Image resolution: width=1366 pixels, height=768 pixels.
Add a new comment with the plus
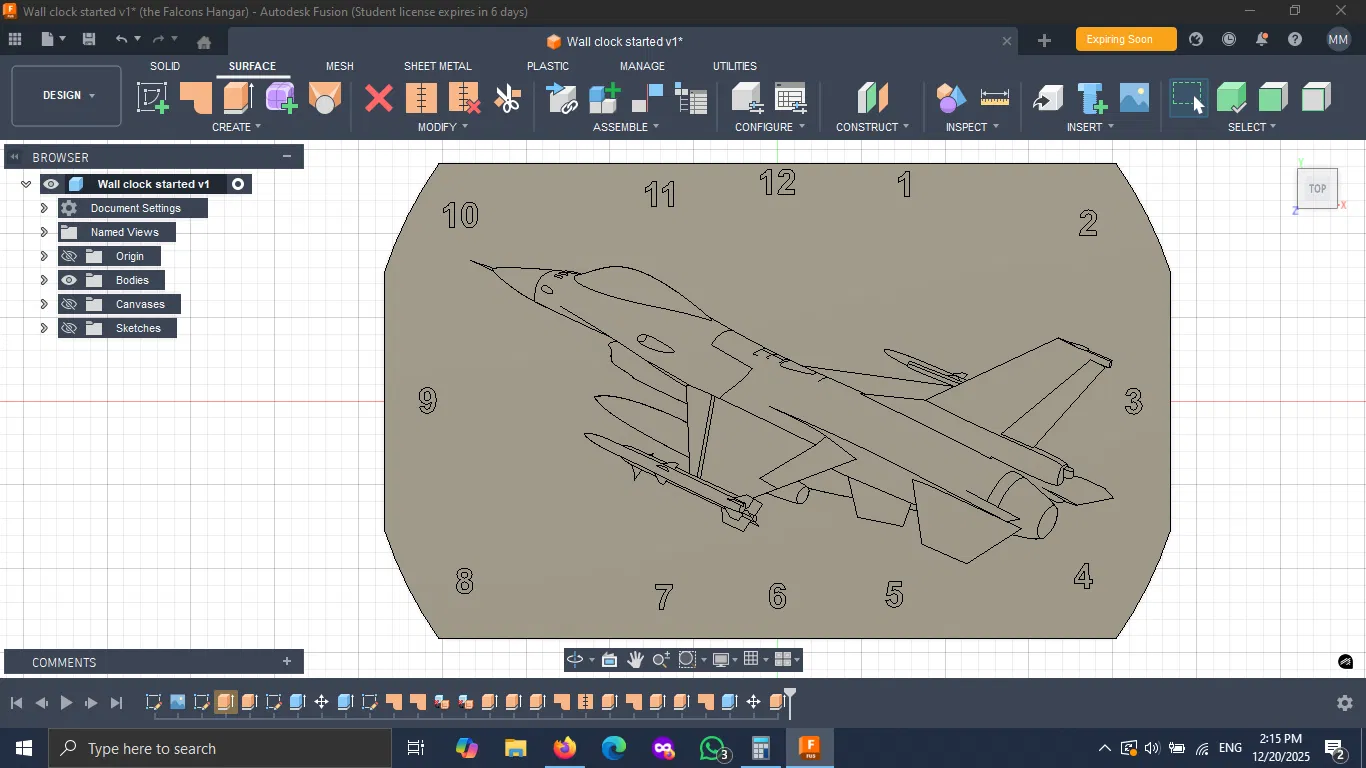(287, 662)
